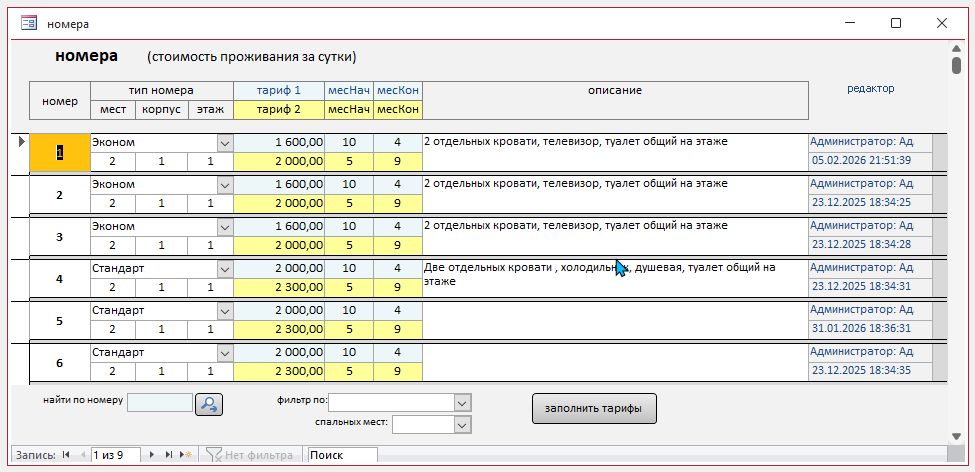Click the record selector arrow of row 1

[x=22, y=142]
